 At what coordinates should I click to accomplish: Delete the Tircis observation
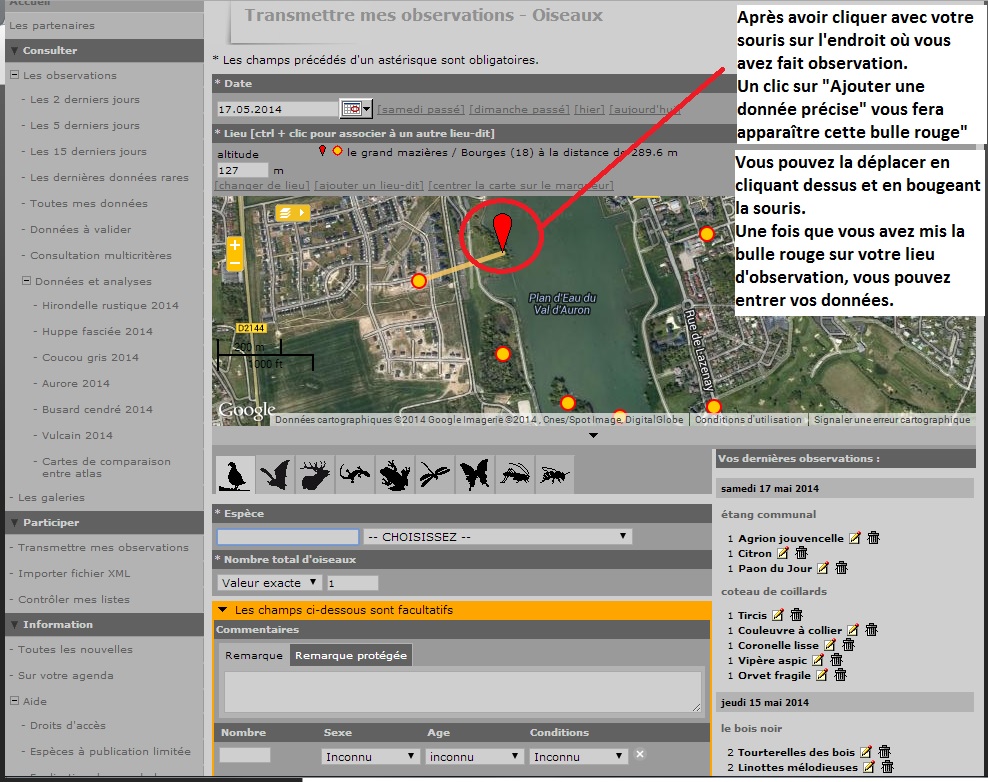click(x=796, y=614)
